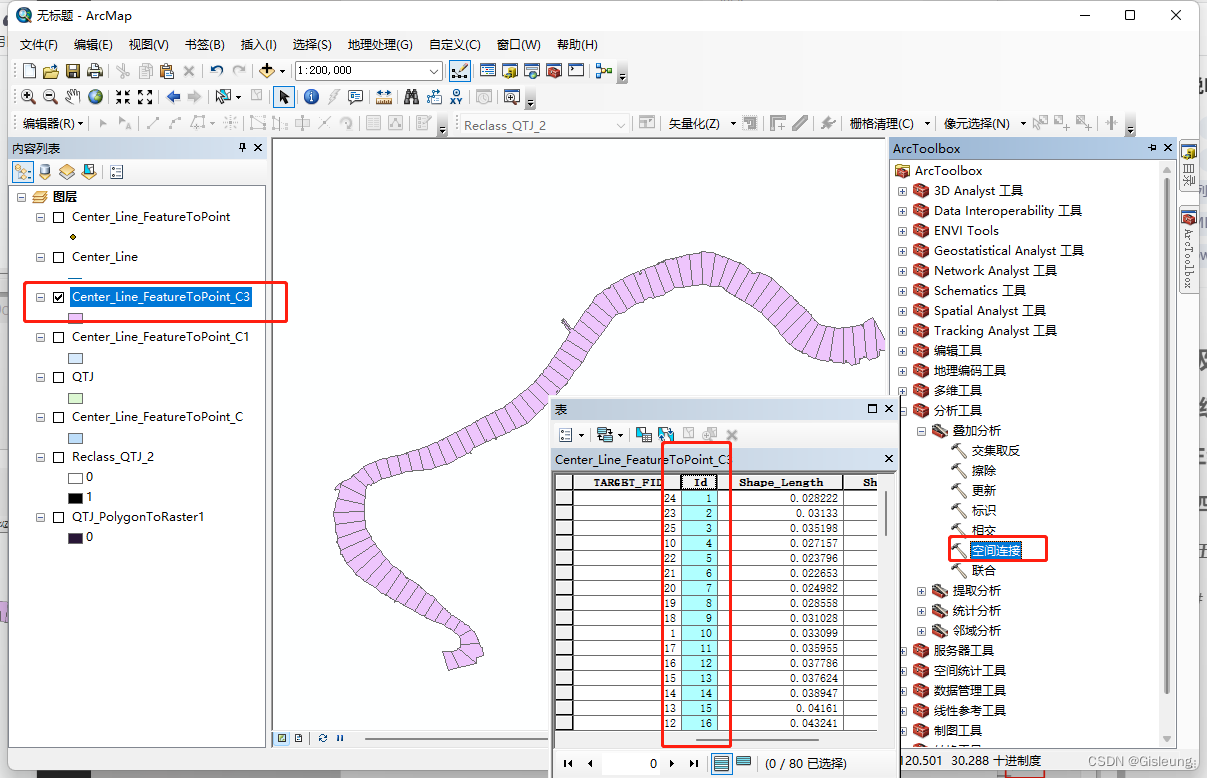Viewport: 1207px width, 778px height.
Task: Select the 空间连接 tool
Action: [996, 551]
